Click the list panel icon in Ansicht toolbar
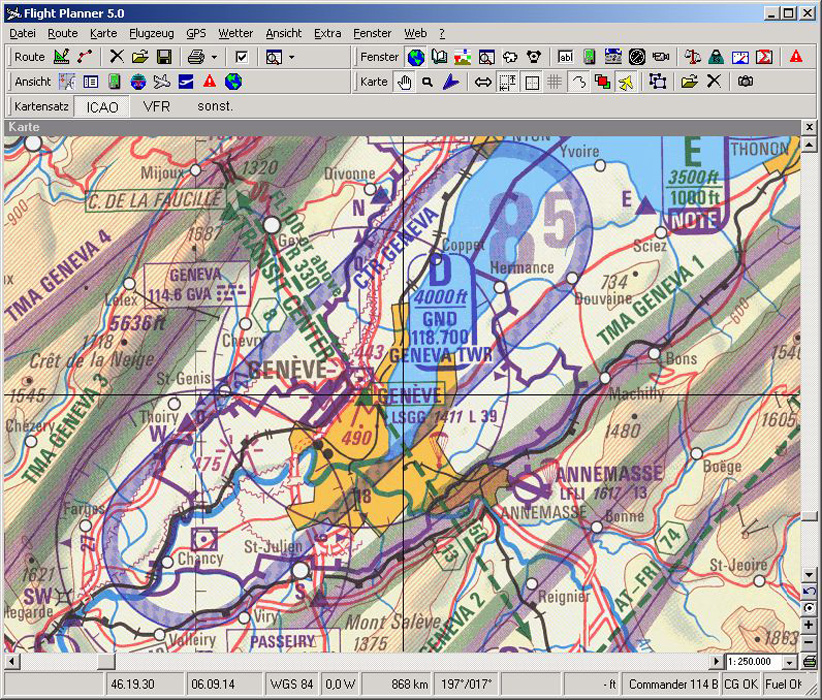822x700 pixels. tap(91, 81)
